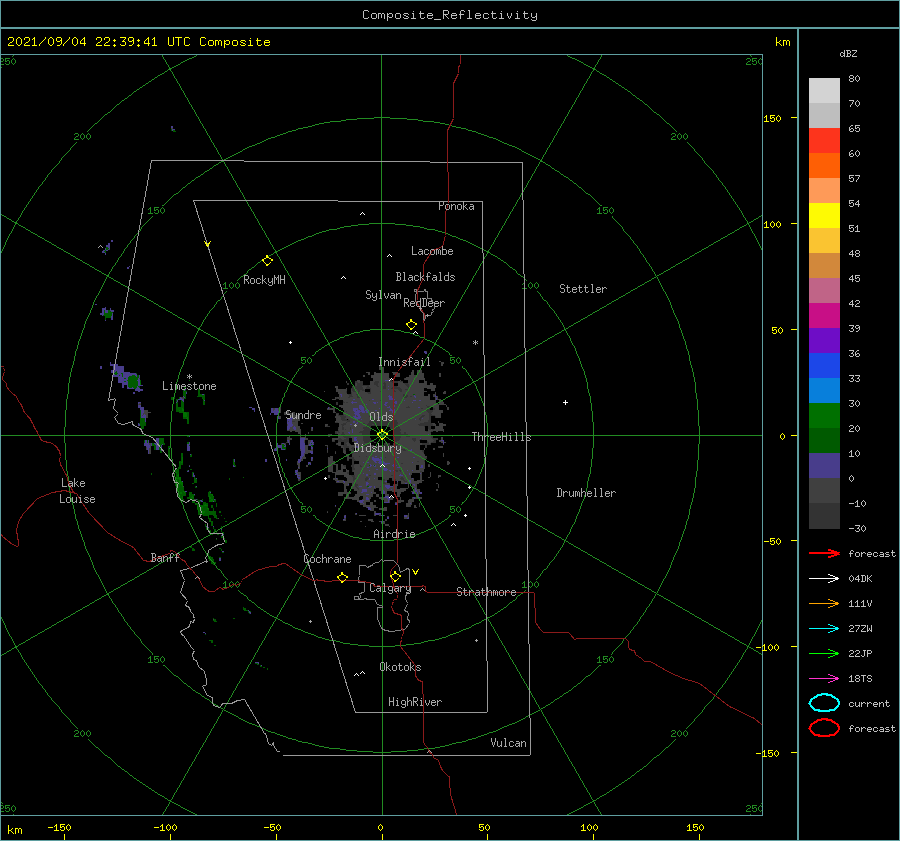Click the Strathmore town label
This screenshot has width=900, height=841.
486,592
